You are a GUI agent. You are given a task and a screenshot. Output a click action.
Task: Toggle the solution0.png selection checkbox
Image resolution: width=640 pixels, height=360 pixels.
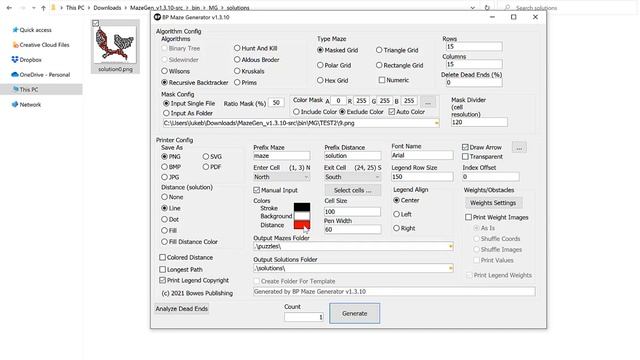(96, 23)
